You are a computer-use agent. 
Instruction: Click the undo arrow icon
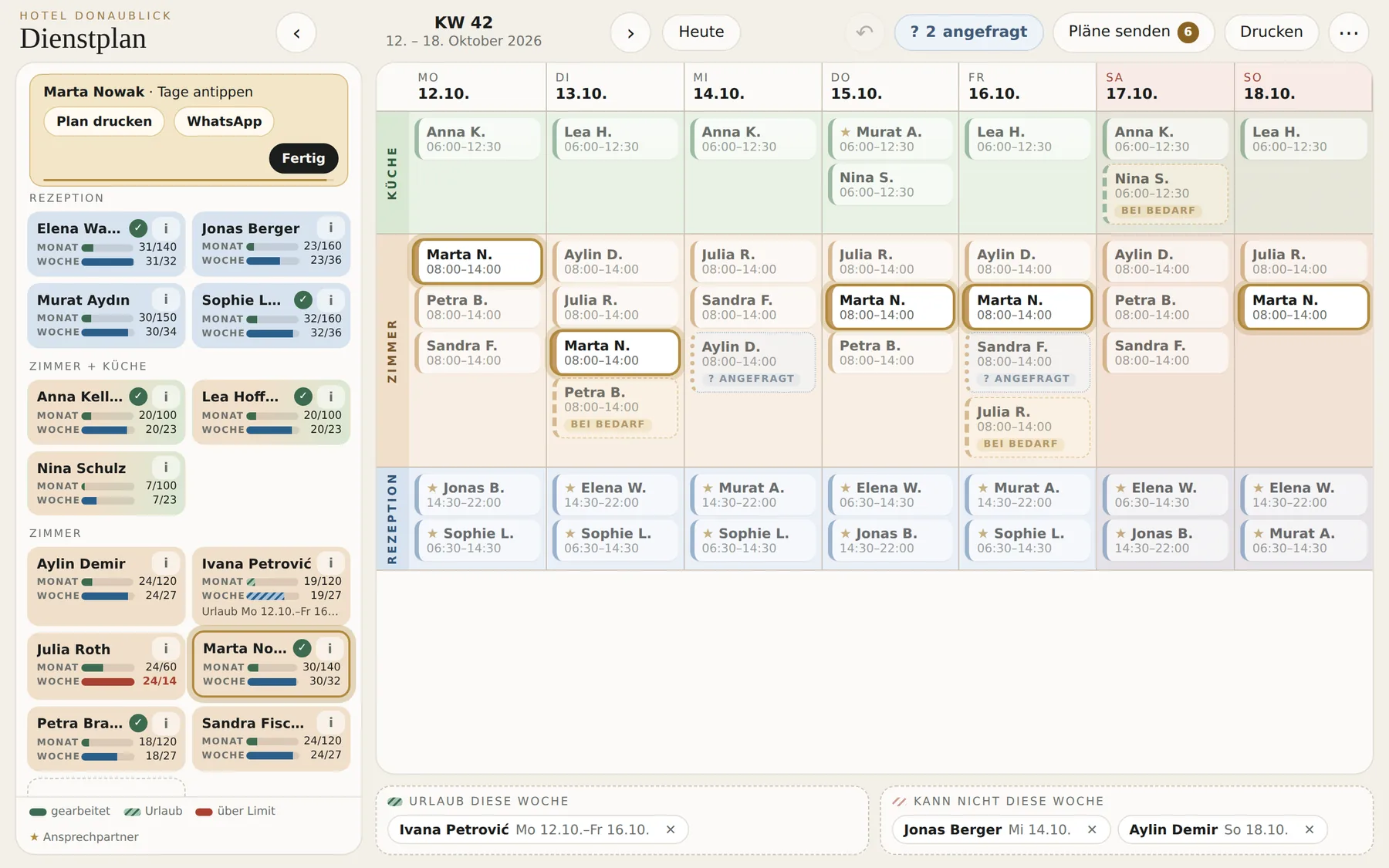tap(865, 32)
